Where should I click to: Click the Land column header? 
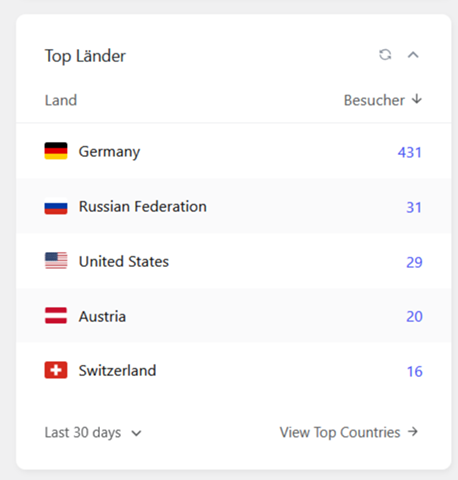coord(61,100)
